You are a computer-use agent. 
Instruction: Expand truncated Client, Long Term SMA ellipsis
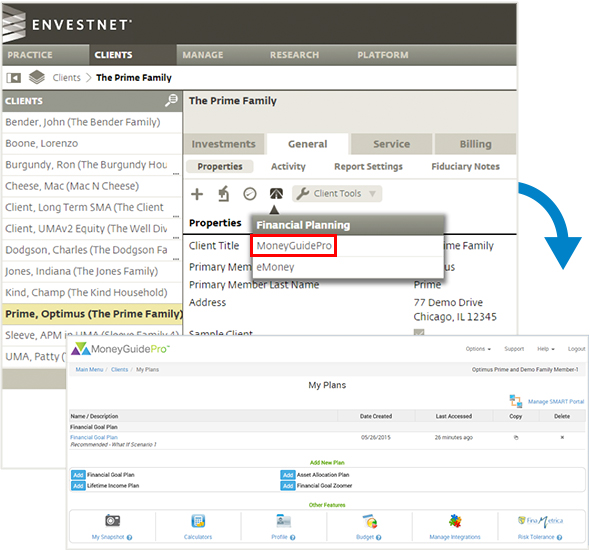point(176,216)
